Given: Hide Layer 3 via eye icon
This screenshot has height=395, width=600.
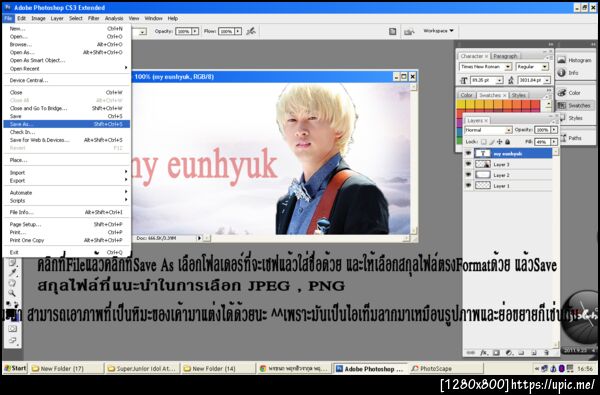Looking at the screenshot, I should (x=468, y=164).
